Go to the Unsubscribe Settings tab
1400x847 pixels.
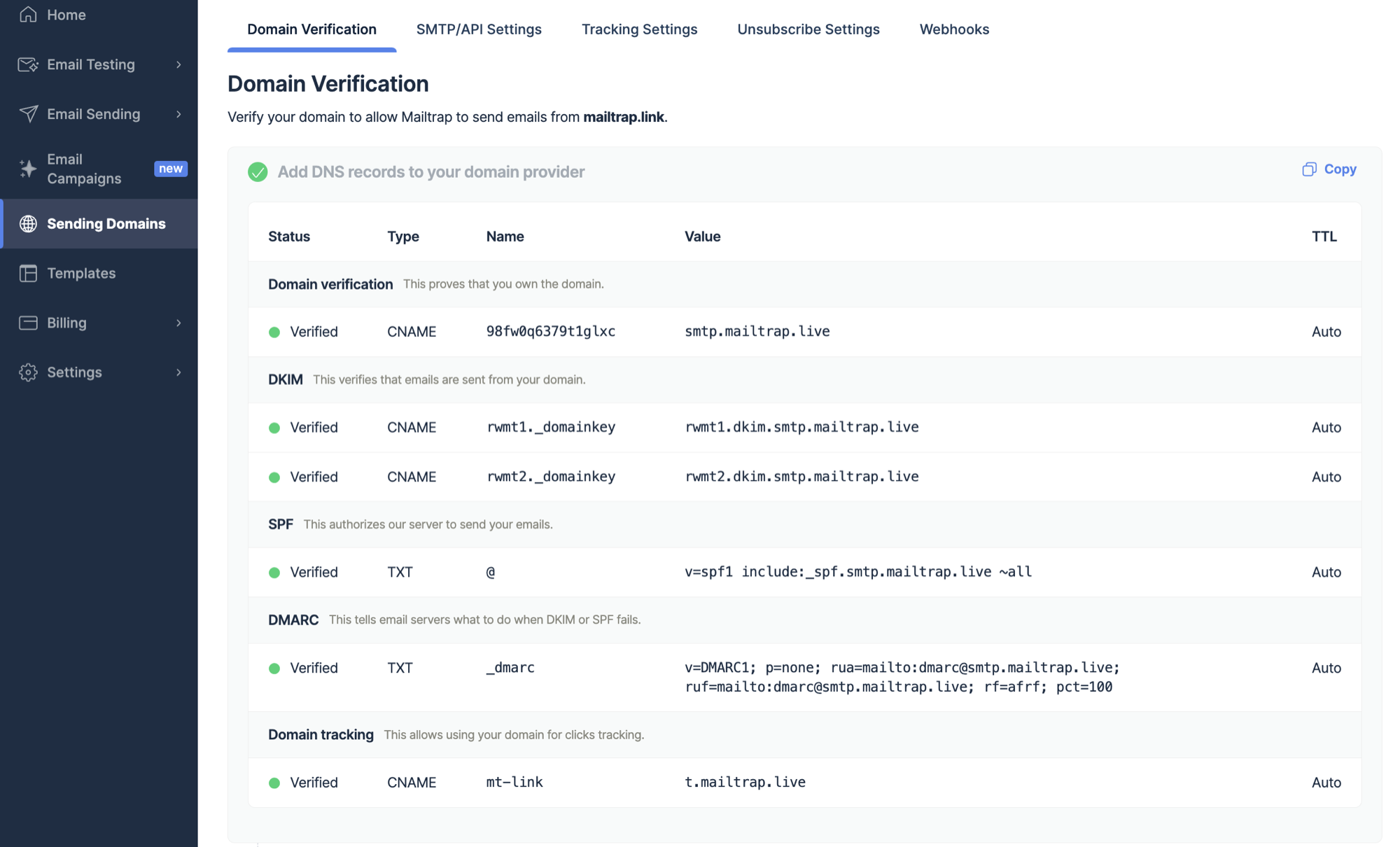pyautogui.click(x=808, y=29)
